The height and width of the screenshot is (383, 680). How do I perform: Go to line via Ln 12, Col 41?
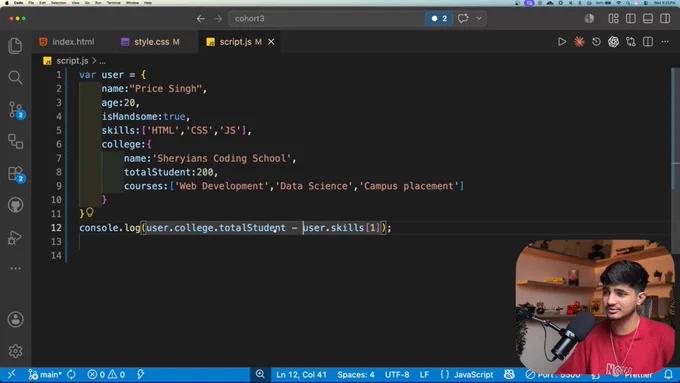pos(301,374)
